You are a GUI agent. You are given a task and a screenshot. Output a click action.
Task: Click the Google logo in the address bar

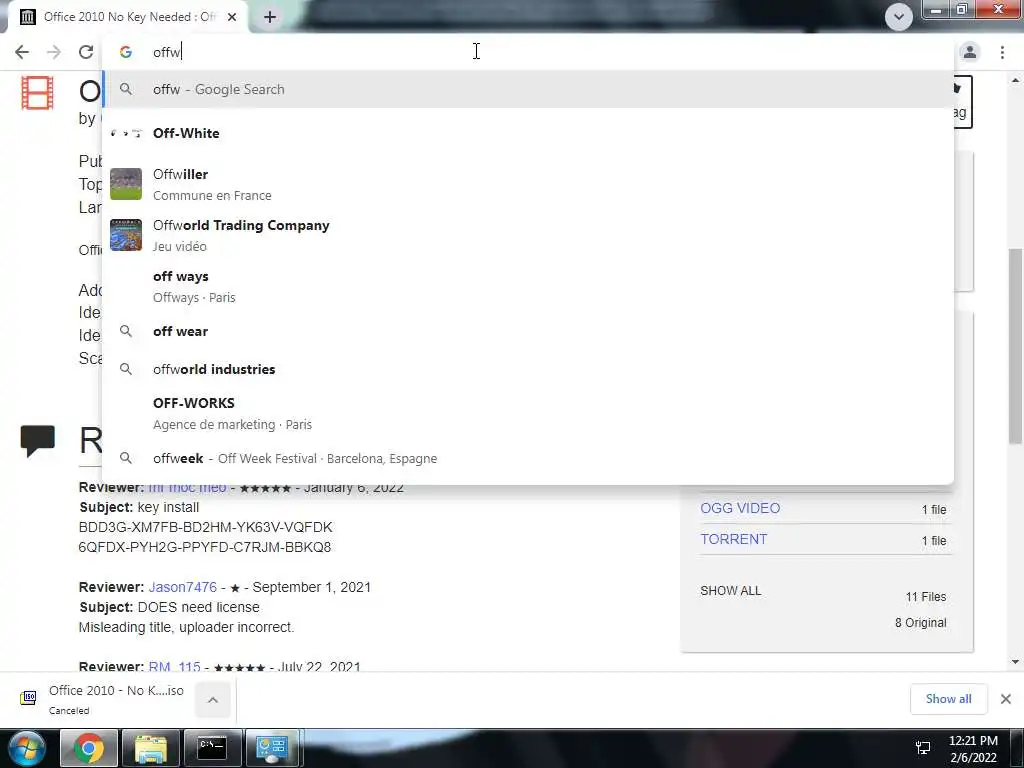click(x=125, y=52)
